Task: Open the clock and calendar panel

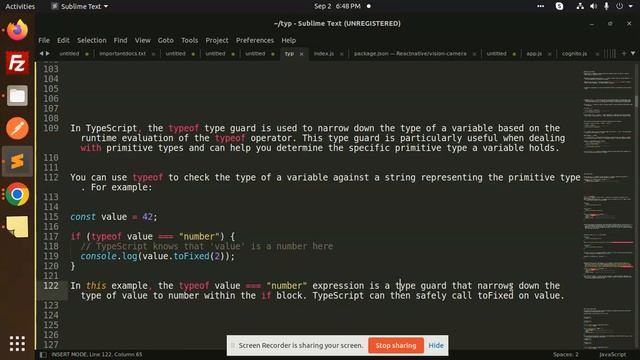Action: tap(337, 6)
